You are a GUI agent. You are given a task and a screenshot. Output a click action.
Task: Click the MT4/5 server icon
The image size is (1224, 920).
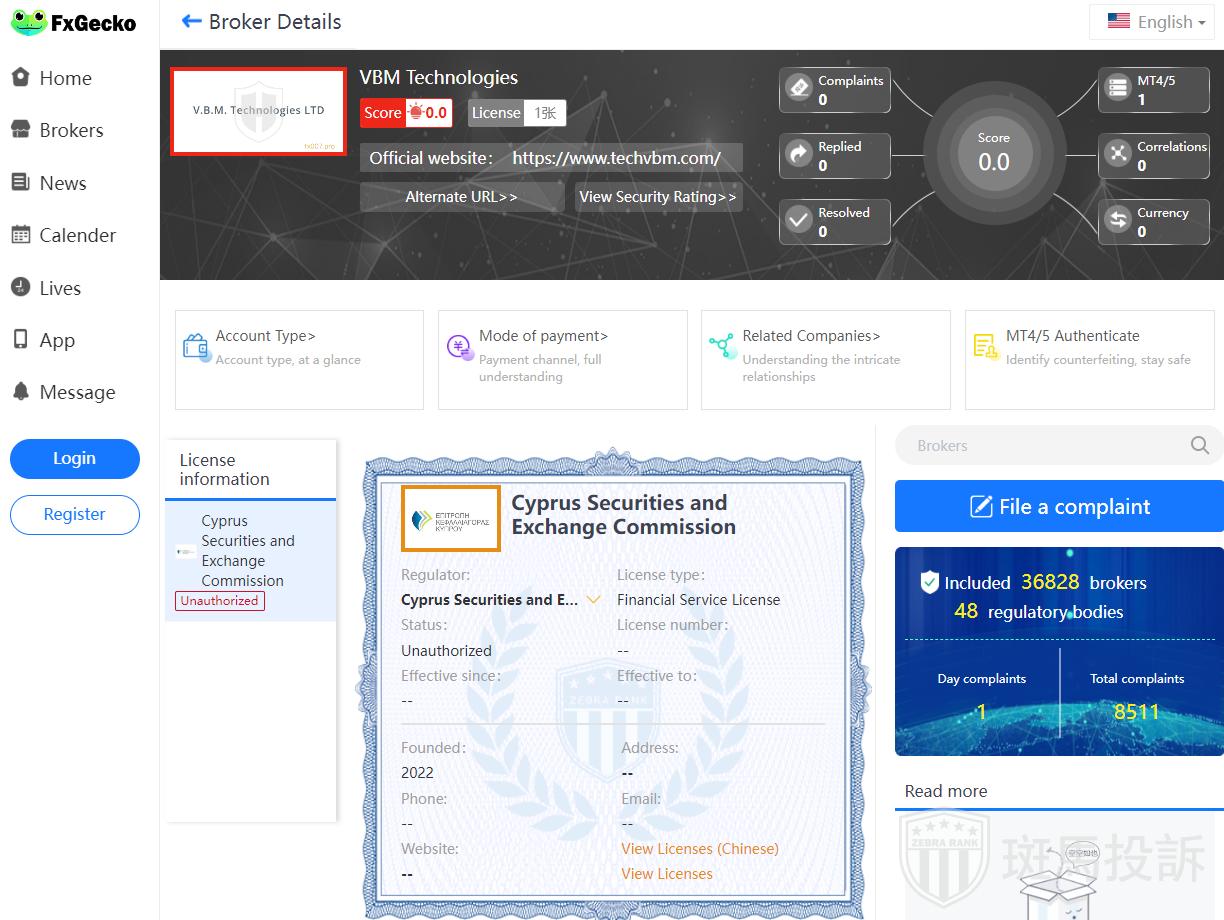[1118, 90]
